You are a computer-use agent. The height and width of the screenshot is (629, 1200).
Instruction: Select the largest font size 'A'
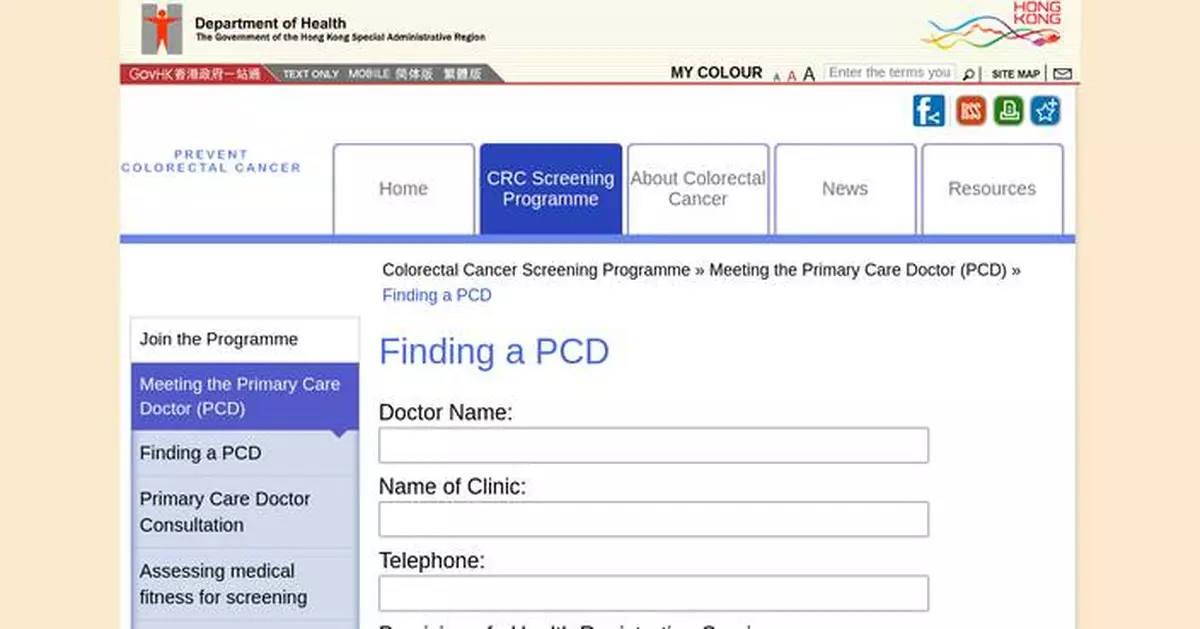[807, 74]
